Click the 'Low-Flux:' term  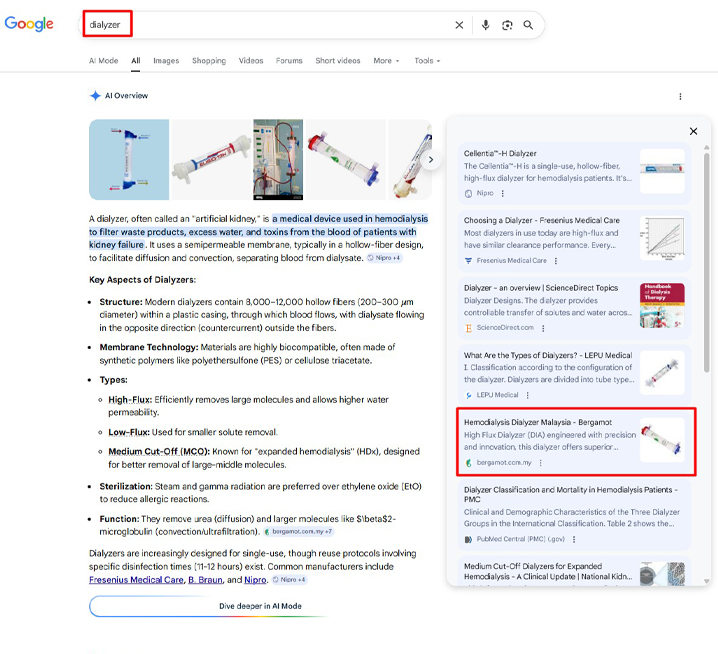pyautogui.click(x=129, y=432)
